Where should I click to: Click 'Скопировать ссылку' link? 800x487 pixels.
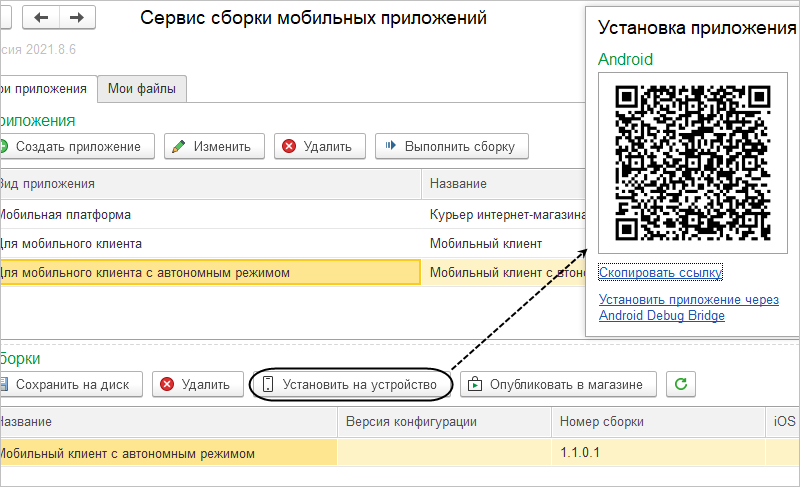(660, 272)
